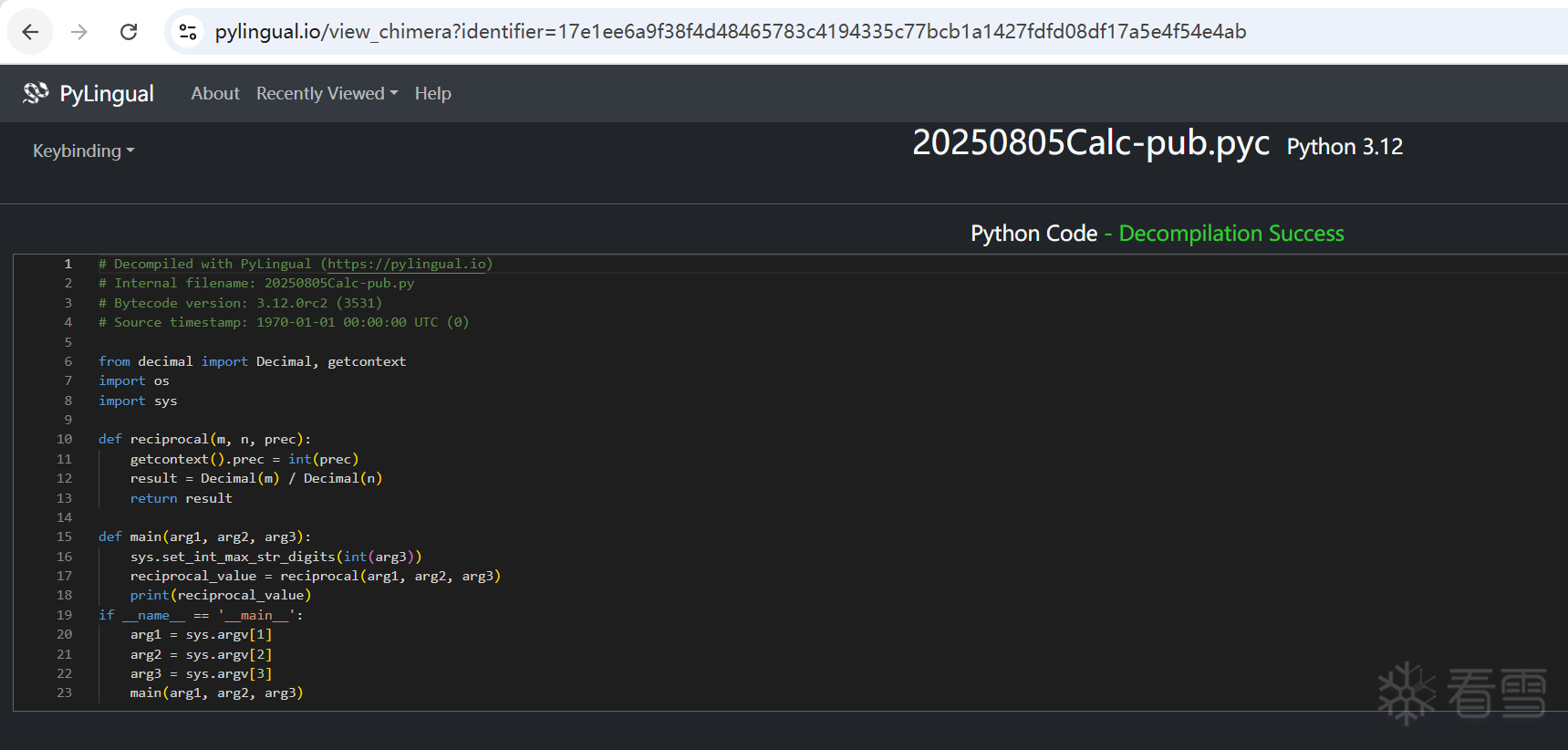The width and height of the screenshot is (1568, 750).
Task: Click the browser forward arrow
Action: click(79, 32)
